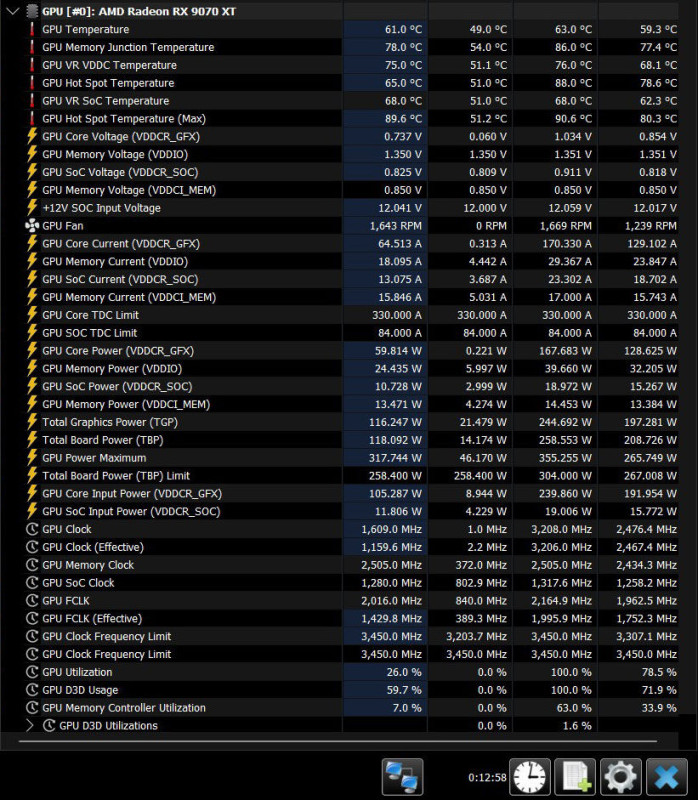Click the 355.255 W maximum GPU power value

(565, 458)
